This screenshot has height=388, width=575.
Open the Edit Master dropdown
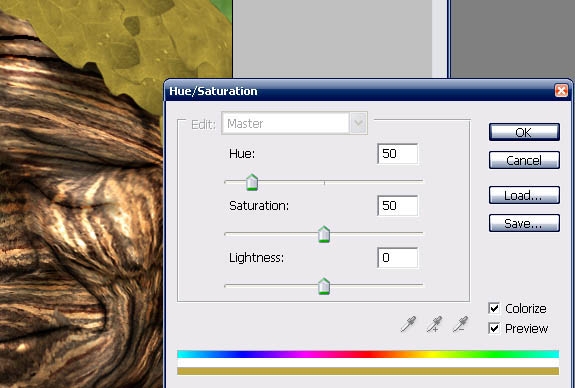[x=294, y=123]
